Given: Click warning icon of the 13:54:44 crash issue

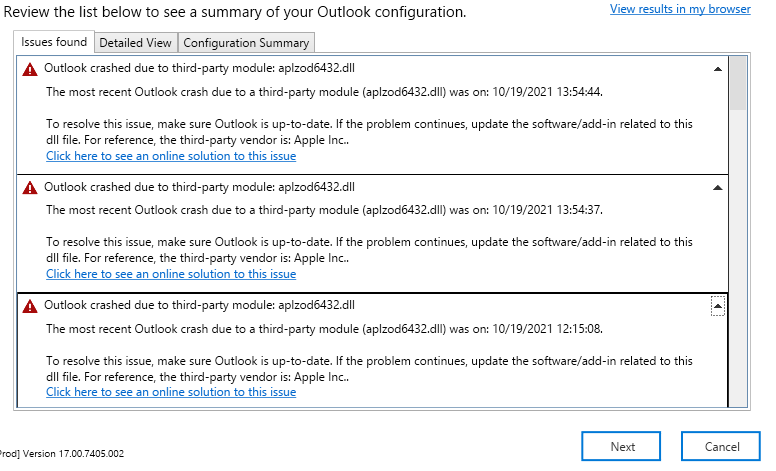Looking at the screenshot, I should tap(30, 70).
